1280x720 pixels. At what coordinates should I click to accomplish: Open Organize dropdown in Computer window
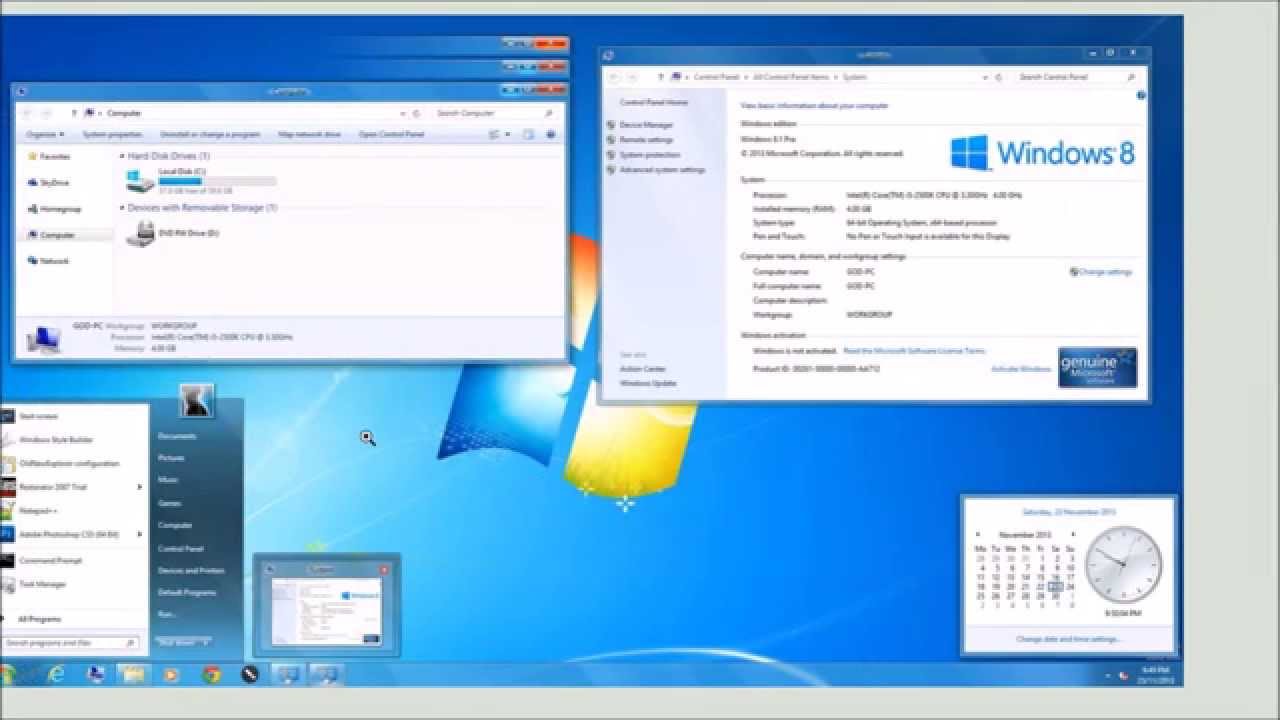click(x=45, y=134)
